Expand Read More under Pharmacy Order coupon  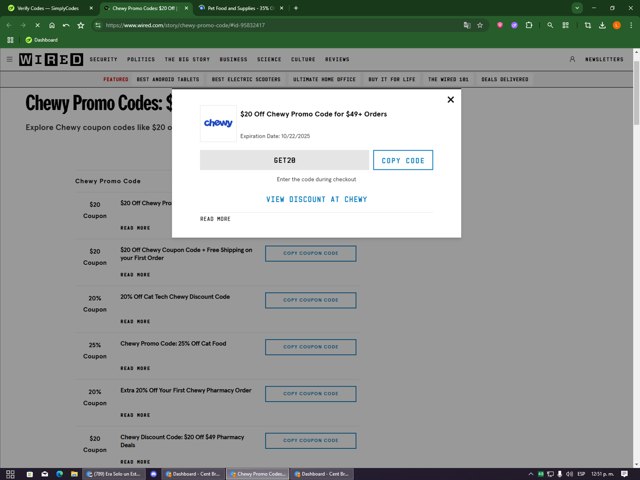point(135,415)
